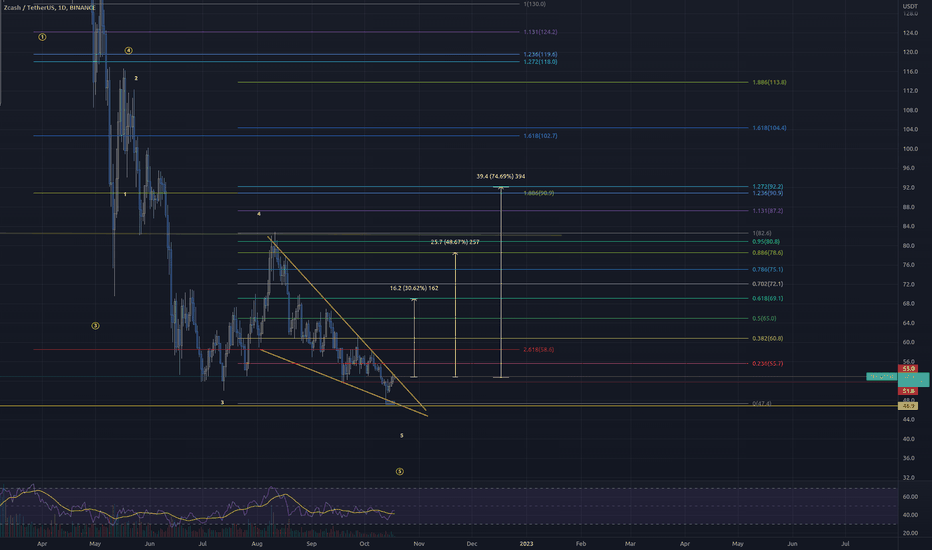This screenshot has height=550, width=932.
Task: Click the 39.4 (74.69%) price range label
Action: point(500,177)
